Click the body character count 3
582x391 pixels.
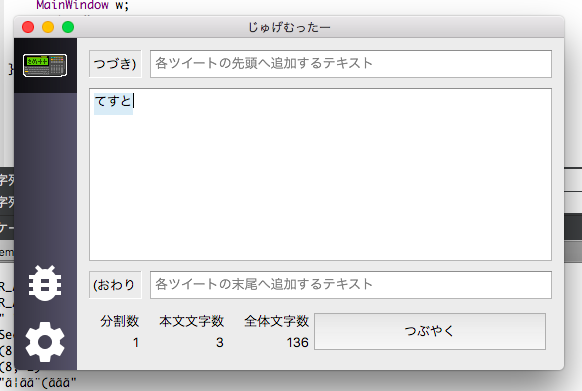(220, 342)
